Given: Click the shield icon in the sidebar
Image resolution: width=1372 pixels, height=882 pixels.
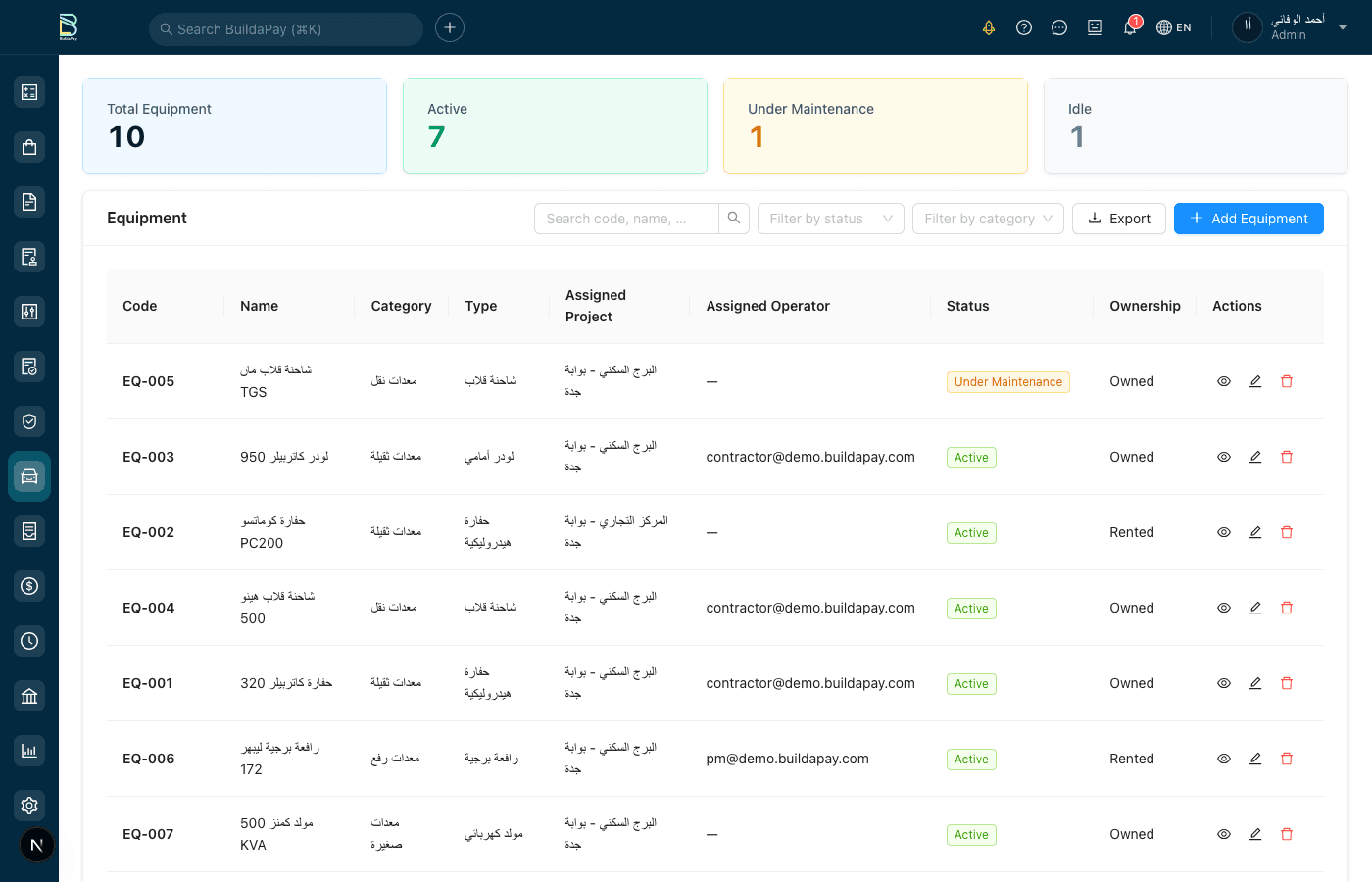Looking at the screenshot, I should point(28,420).
